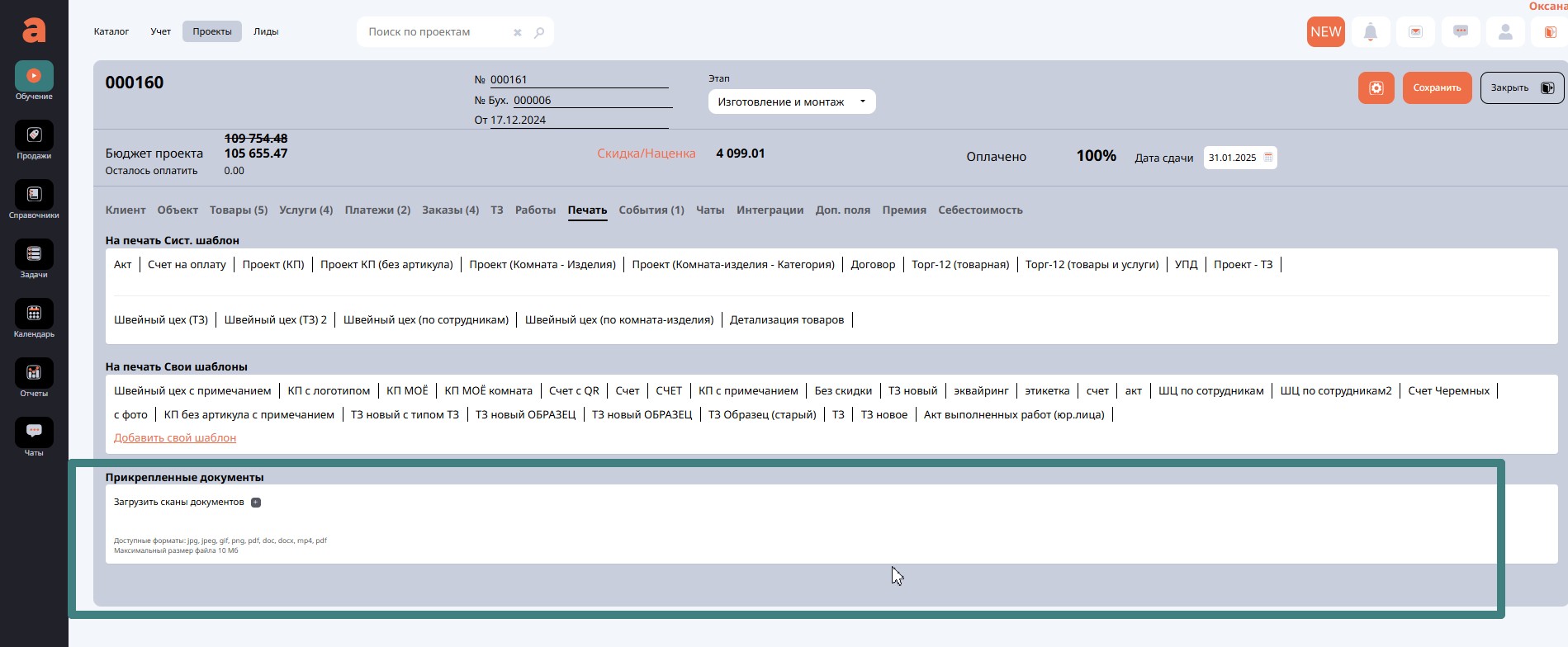The image size is (1568, 647).
Task: Click the plus icon to upload scans
Action: (x=256, y=503)
